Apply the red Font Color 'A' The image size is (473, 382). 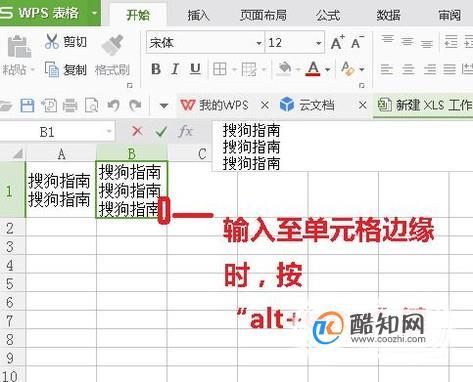[x=313, y=69]
